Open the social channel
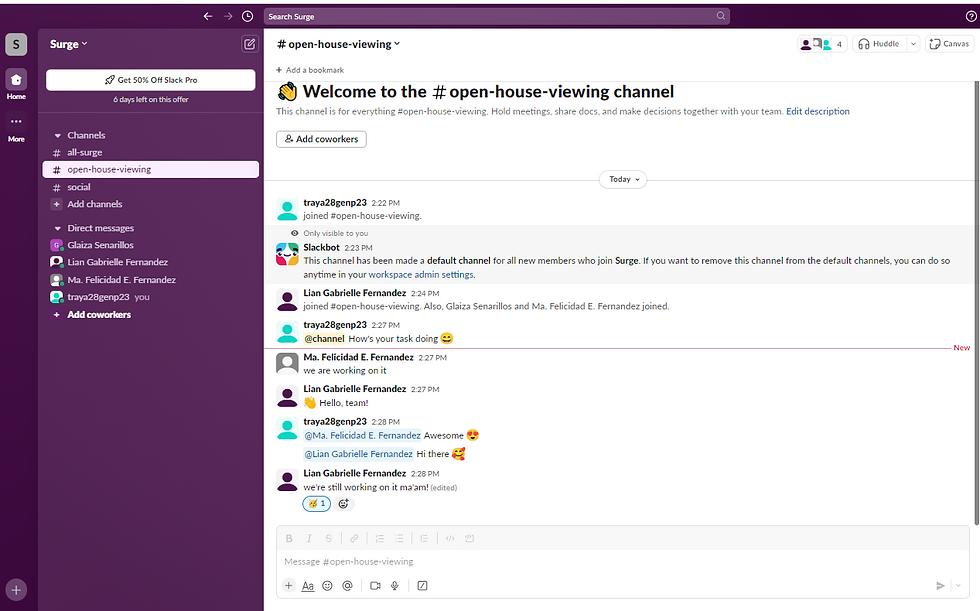The width and height of the screenshot is (980, 611). click(x=151, y=187)
